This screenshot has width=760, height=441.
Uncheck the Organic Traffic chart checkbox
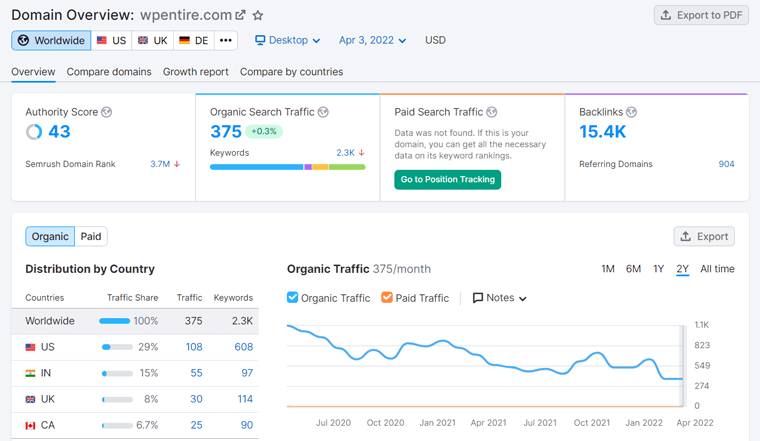point(293,297)
